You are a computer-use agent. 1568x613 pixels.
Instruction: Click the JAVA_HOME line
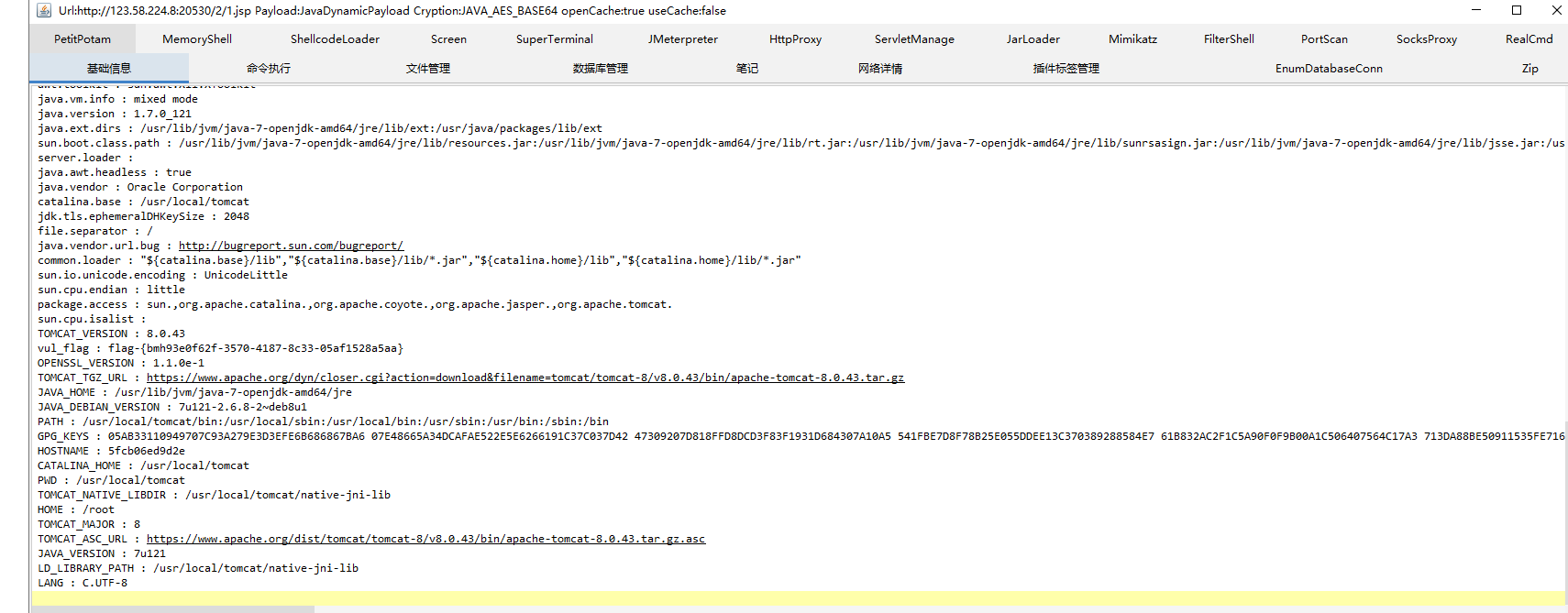point(194,392)
